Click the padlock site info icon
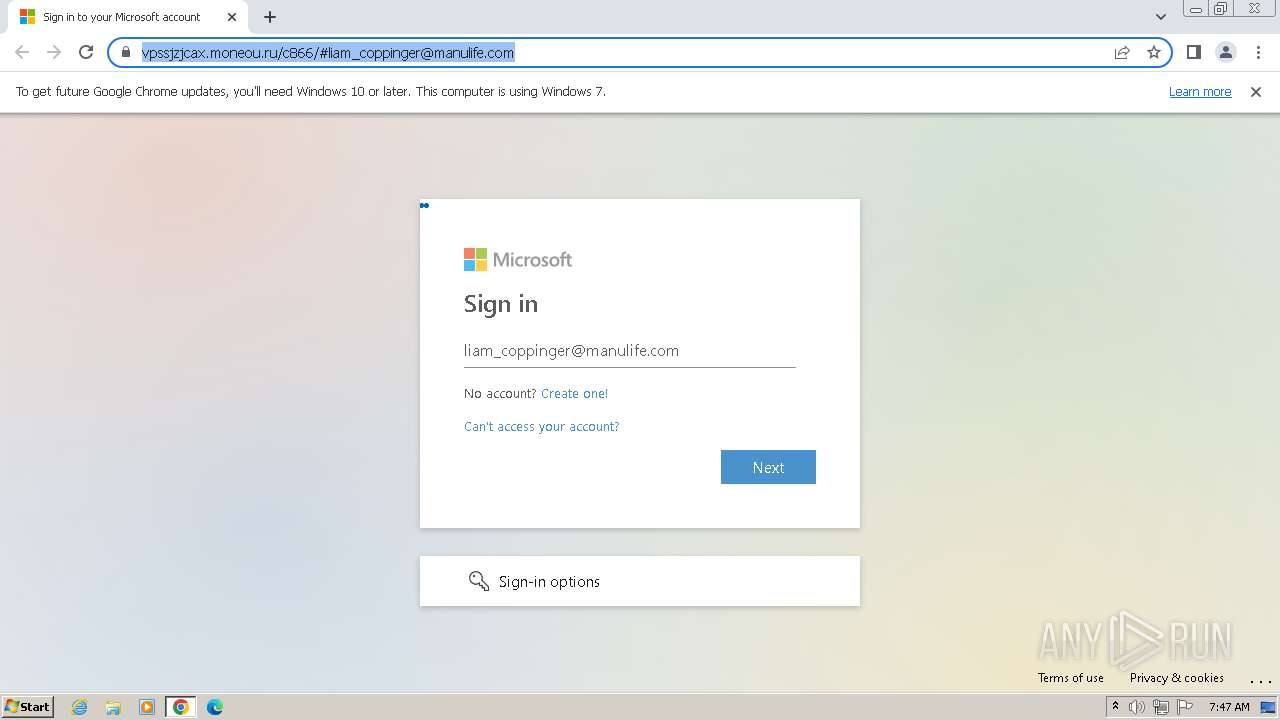The height and width of the screenshot is (720, 1280). [126, 52]
